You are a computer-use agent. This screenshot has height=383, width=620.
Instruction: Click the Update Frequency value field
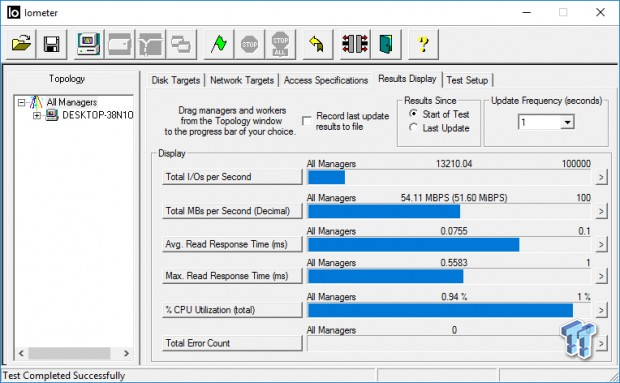pos(540,122)
